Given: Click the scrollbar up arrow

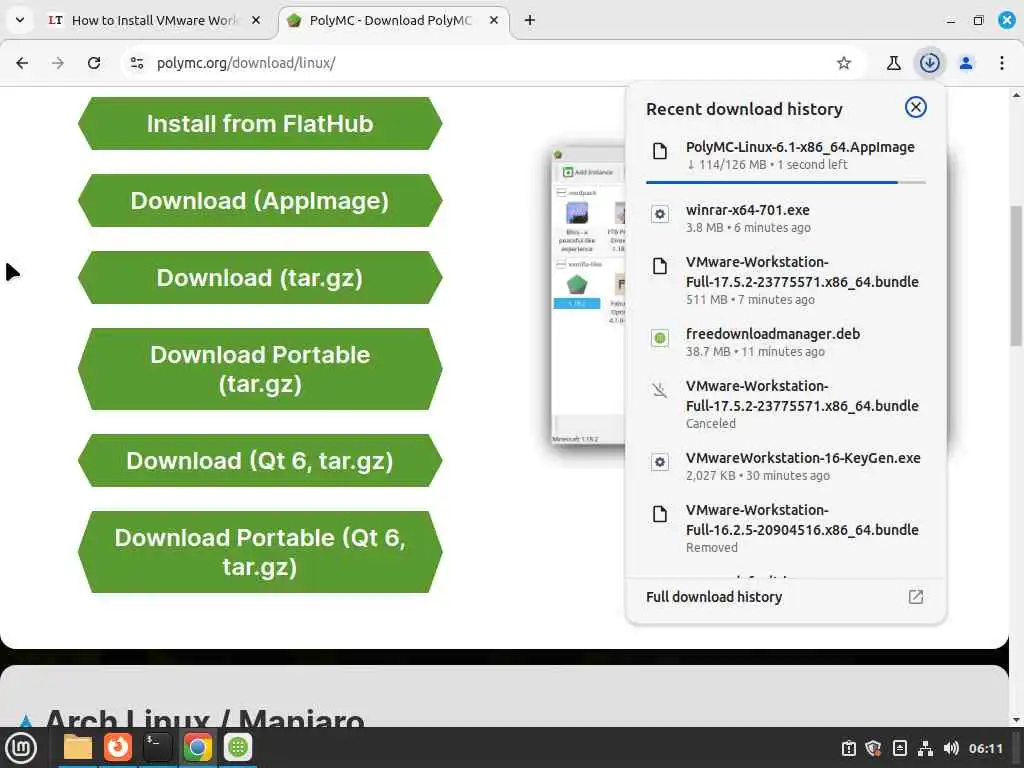Looking at the screenshot, I should [x=1016, y=95].
